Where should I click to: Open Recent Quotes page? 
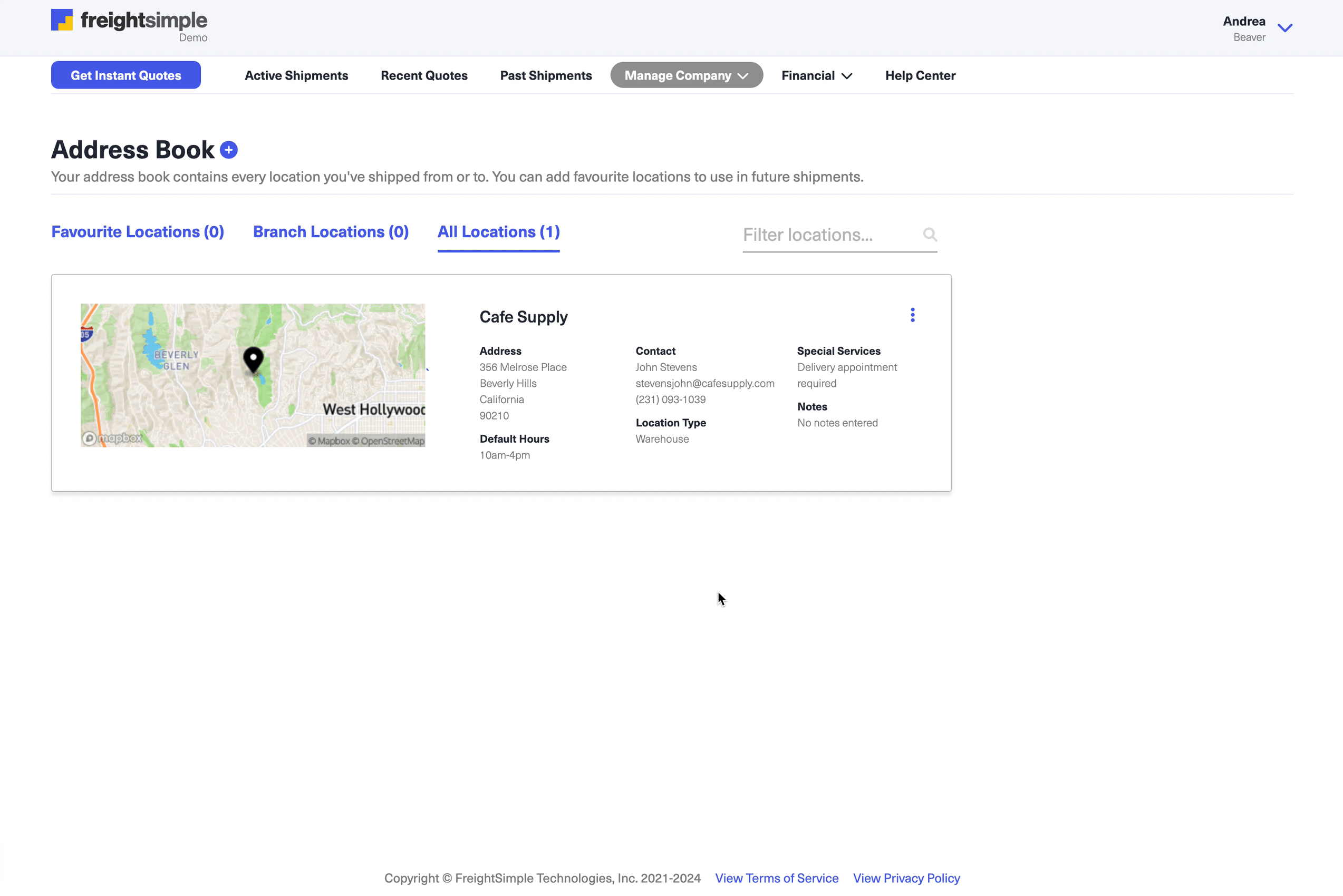click(423, 75)
